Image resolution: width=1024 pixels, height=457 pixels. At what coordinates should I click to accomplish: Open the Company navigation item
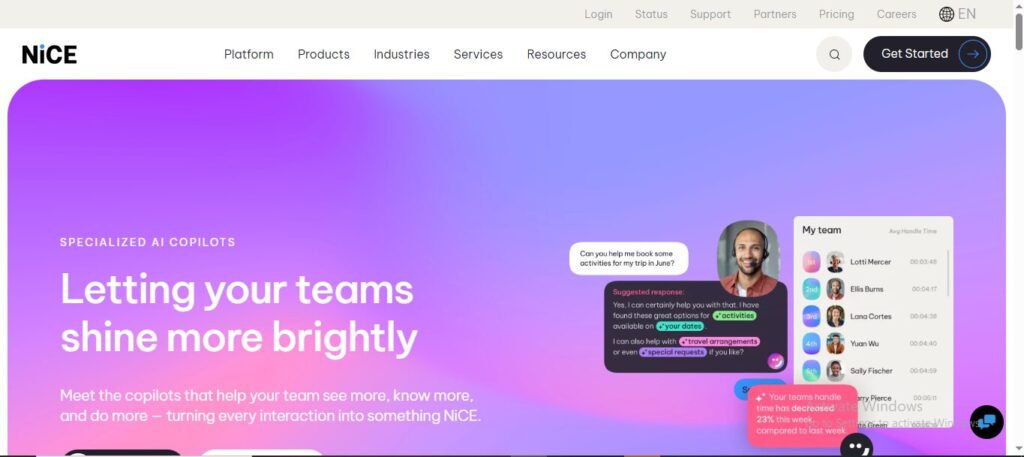coord(638,54)
